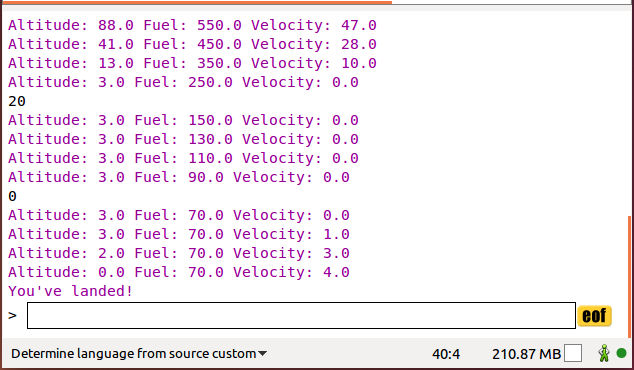This screenshot has width=634, height=370.
Task: Click the output line with Fuel 450.0
Action: click(192, 44)
